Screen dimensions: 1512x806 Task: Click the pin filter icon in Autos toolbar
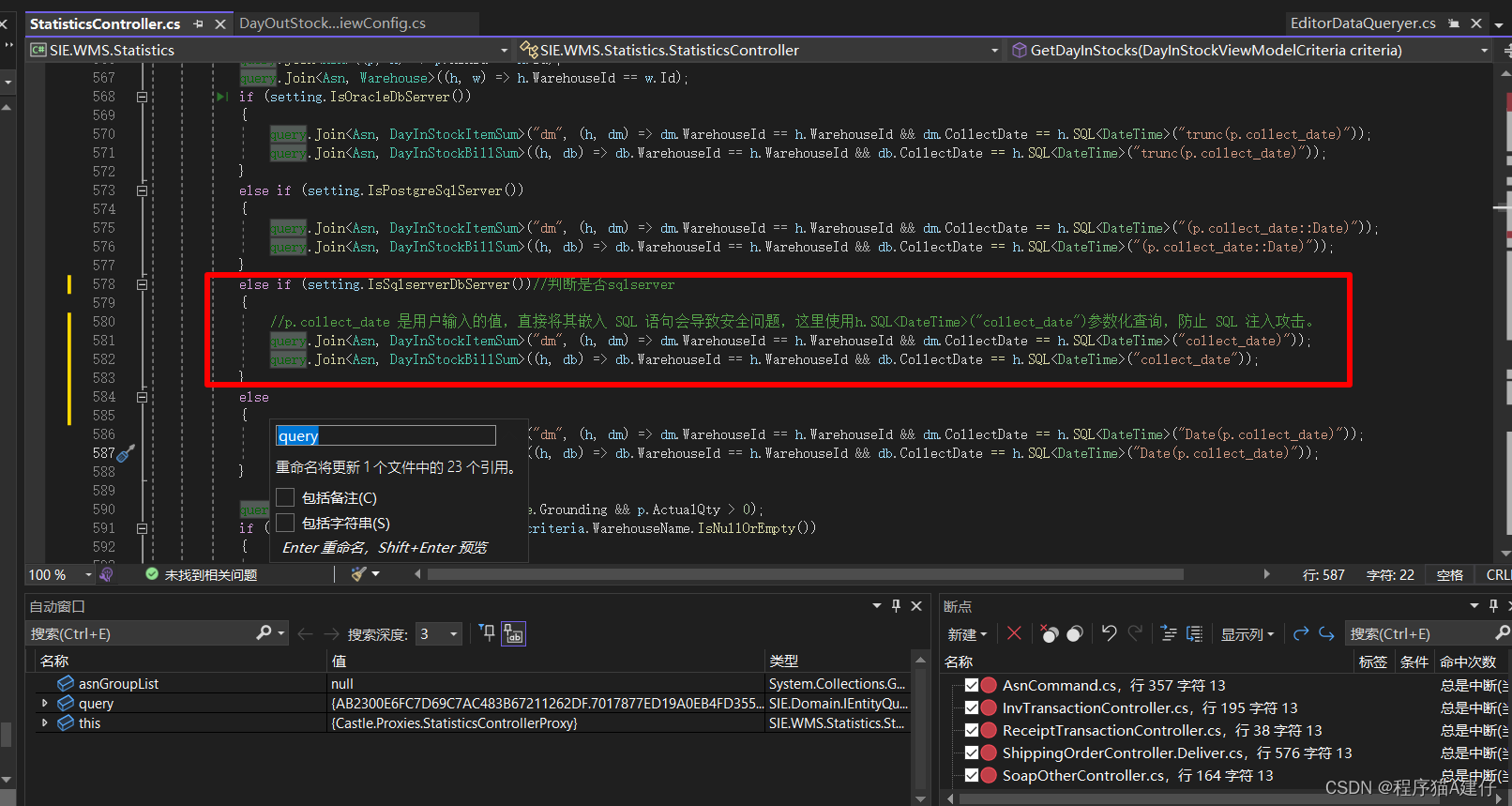487,633
